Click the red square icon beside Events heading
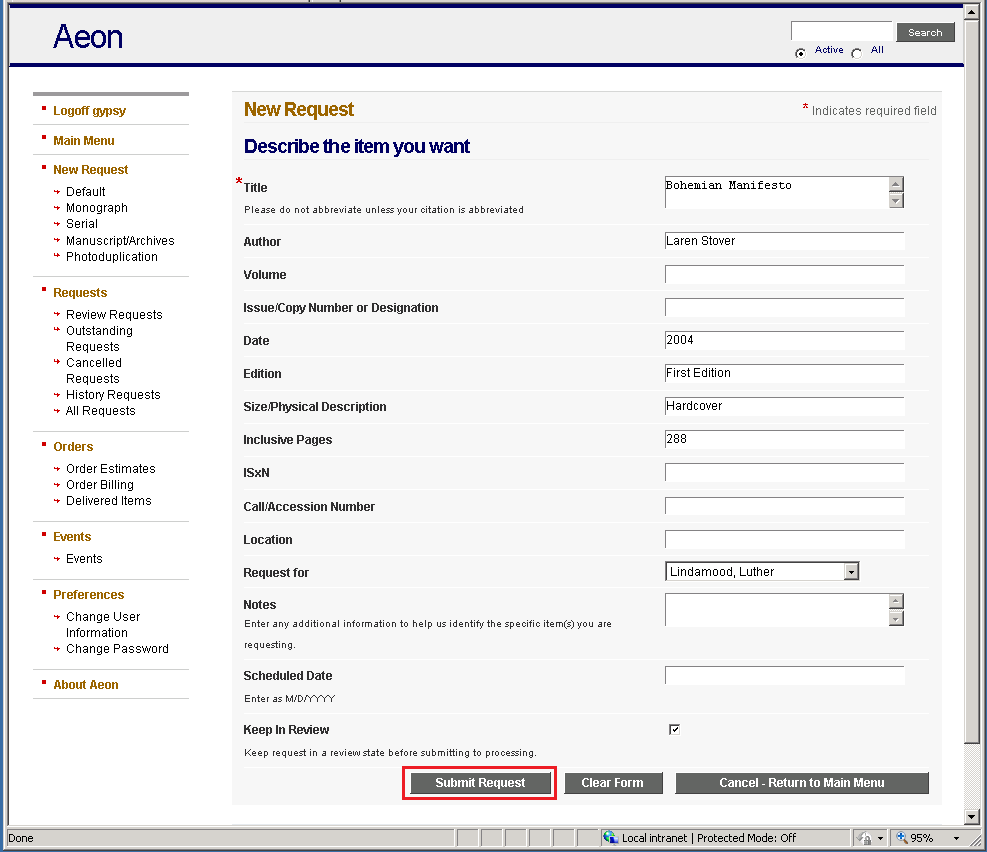The width and height of the screenshot is (987, 852). point(43,536)
